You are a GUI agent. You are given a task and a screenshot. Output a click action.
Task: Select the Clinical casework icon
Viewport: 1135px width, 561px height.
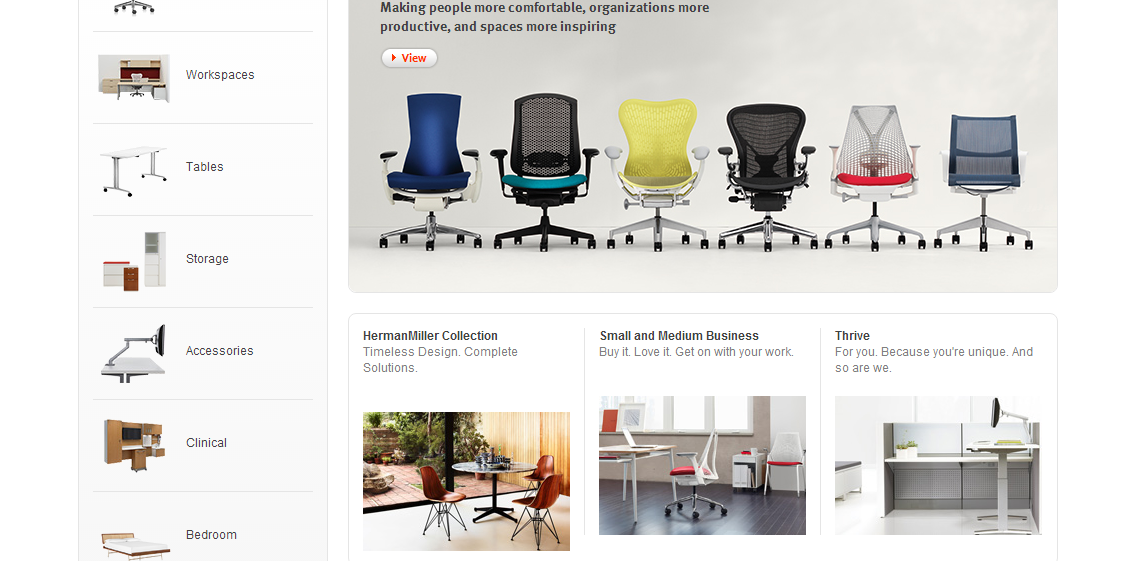133,445
